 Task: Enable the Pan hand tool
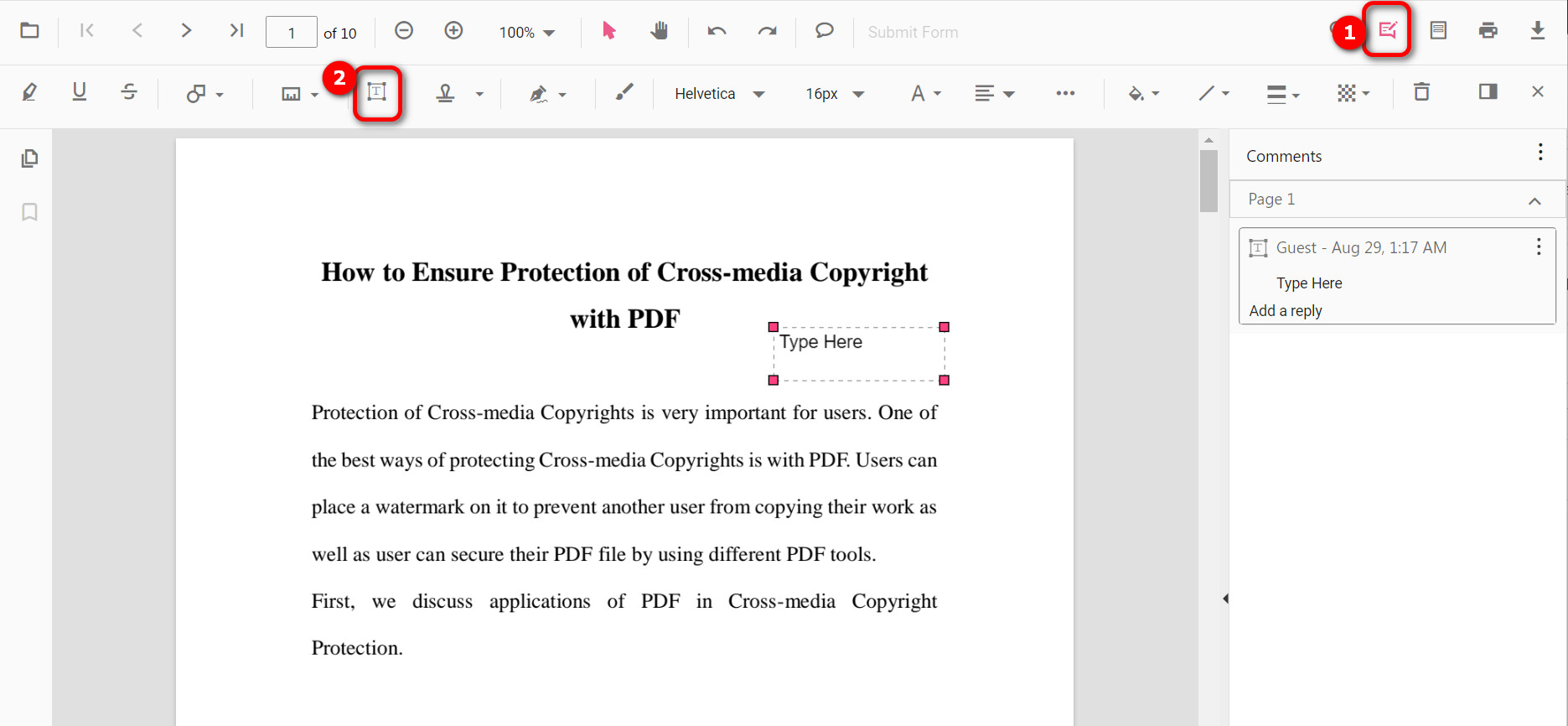[660, 31]
